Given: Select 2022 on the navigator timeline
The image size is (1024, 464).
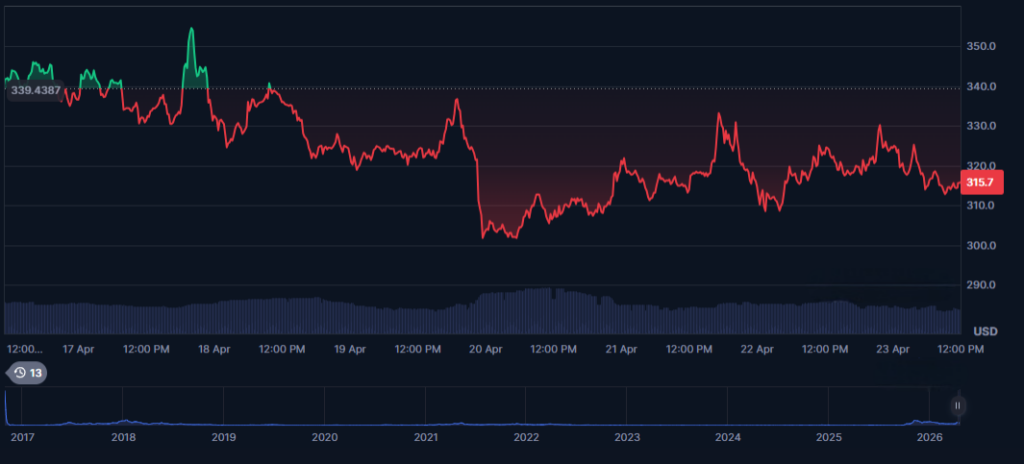Looking at the screenshot, I should (x=526, y=438).
